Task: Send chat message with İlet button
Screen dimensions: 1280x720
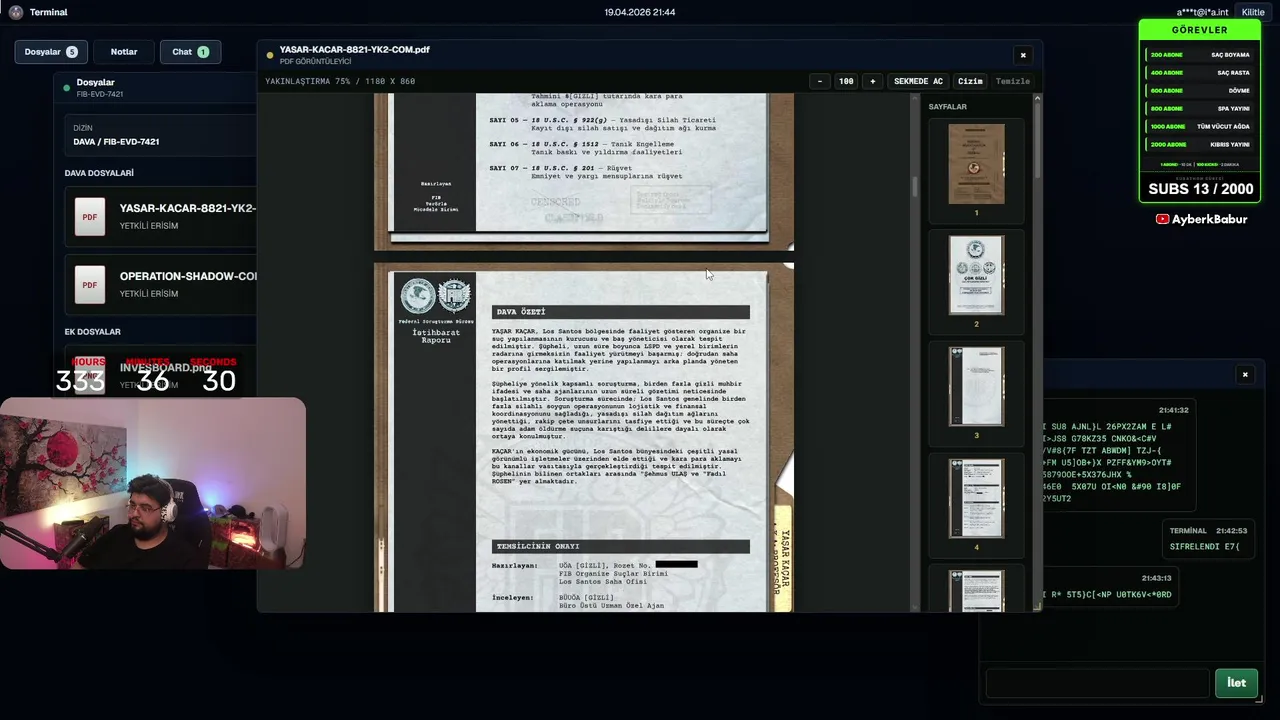Action: pos(1236,683)
